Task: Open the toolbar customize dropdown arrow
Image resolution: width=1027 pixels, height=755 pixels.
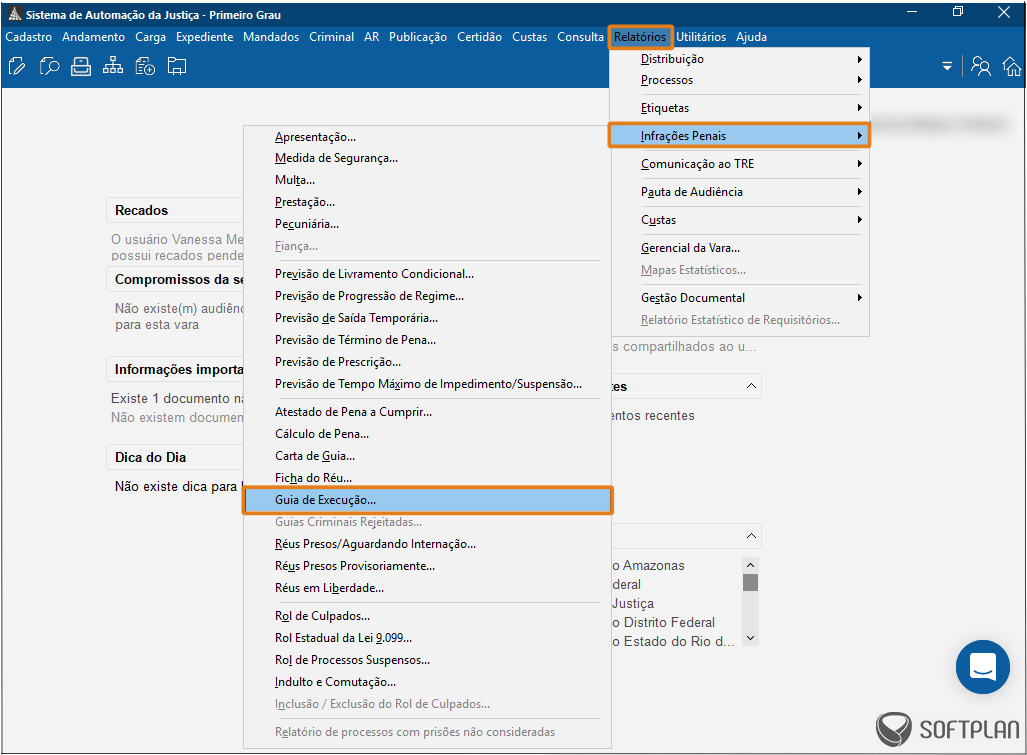Action: coord(947,66)
